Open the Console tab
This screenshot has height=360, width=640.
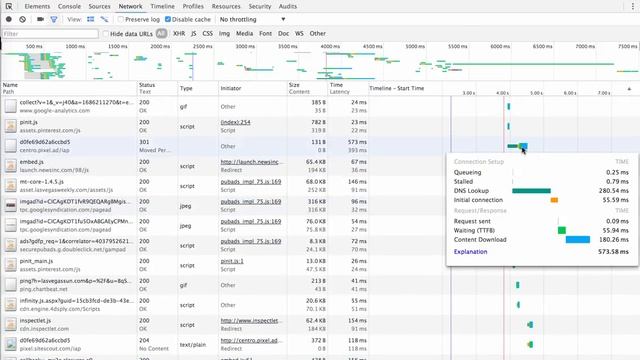click(x=69, y=6)
